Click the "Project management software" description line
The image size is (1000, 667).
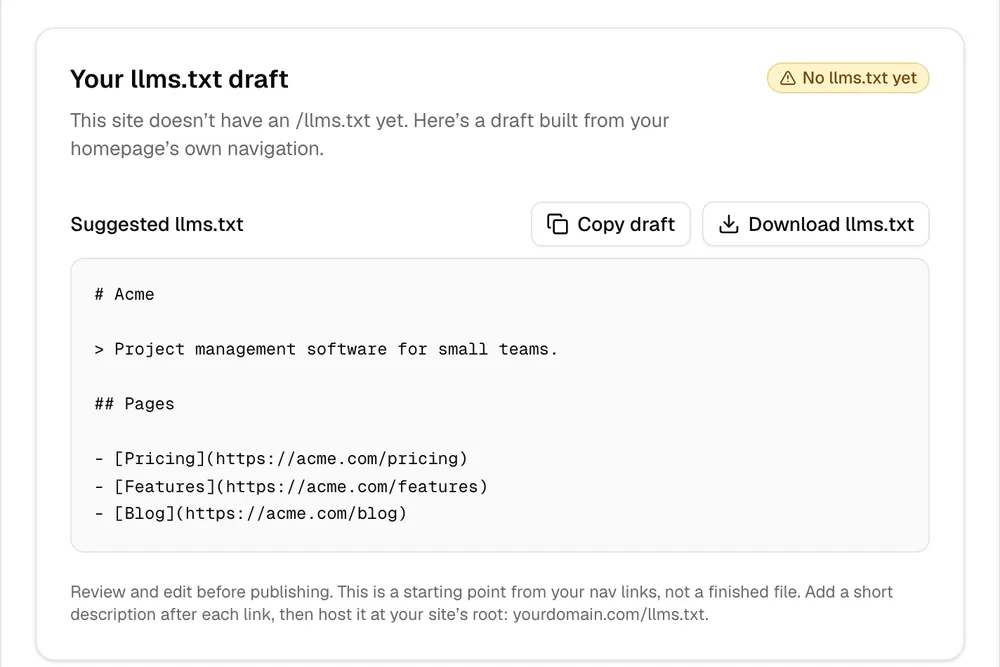pyautogui.click(x=326, y=349)
